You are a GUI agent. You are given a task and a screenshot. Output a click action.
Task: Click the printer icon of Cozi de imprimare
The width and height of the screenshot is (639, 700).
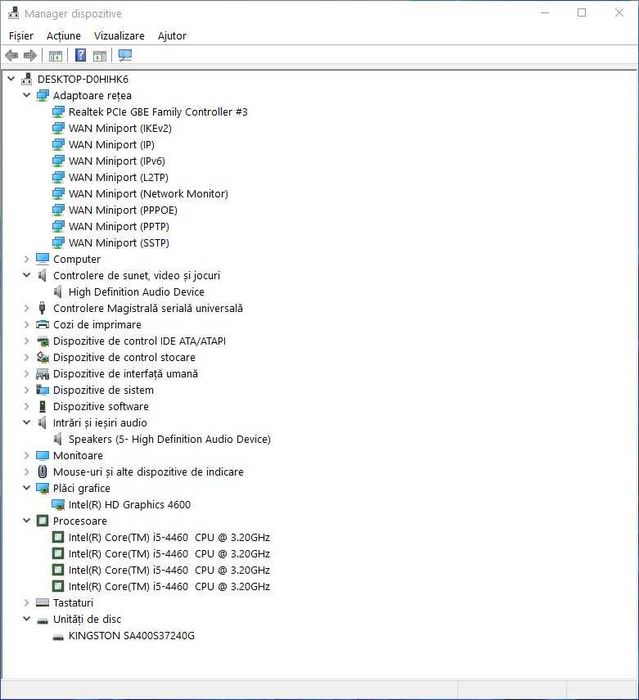coord(42,325)
